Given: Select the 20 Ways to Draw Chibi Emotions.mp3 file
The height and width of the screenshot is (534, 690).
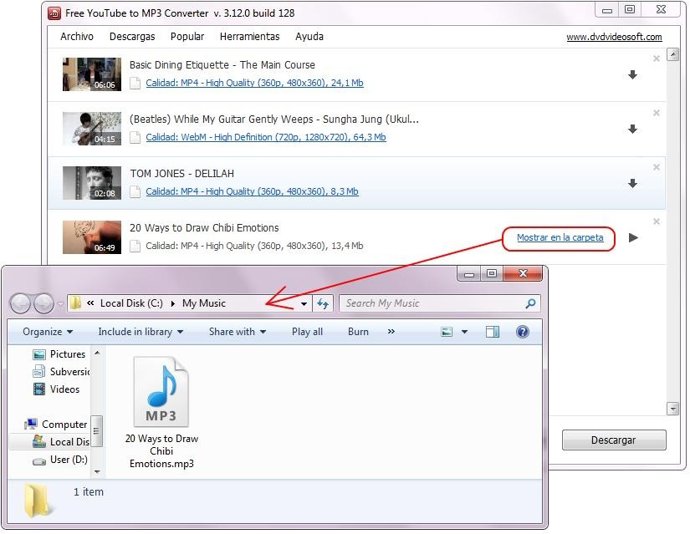Looking at the screenshot, I should [161, 412].
